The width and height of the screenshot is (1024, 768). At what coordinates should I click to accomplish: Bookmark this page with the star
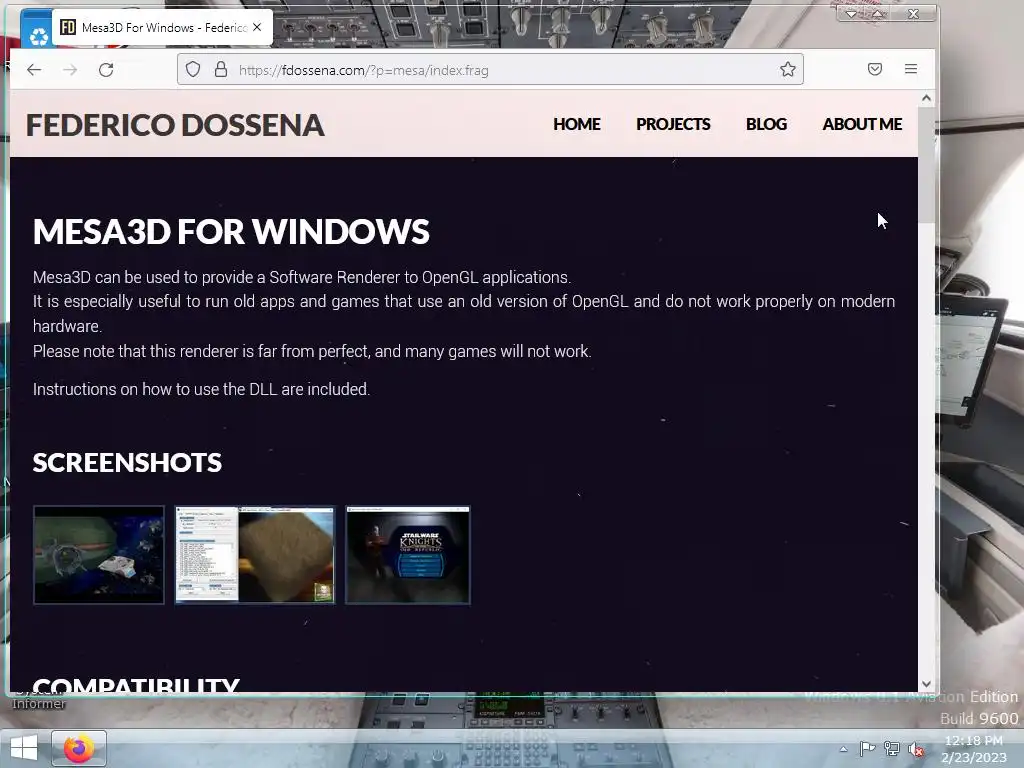tap(788, 69)
